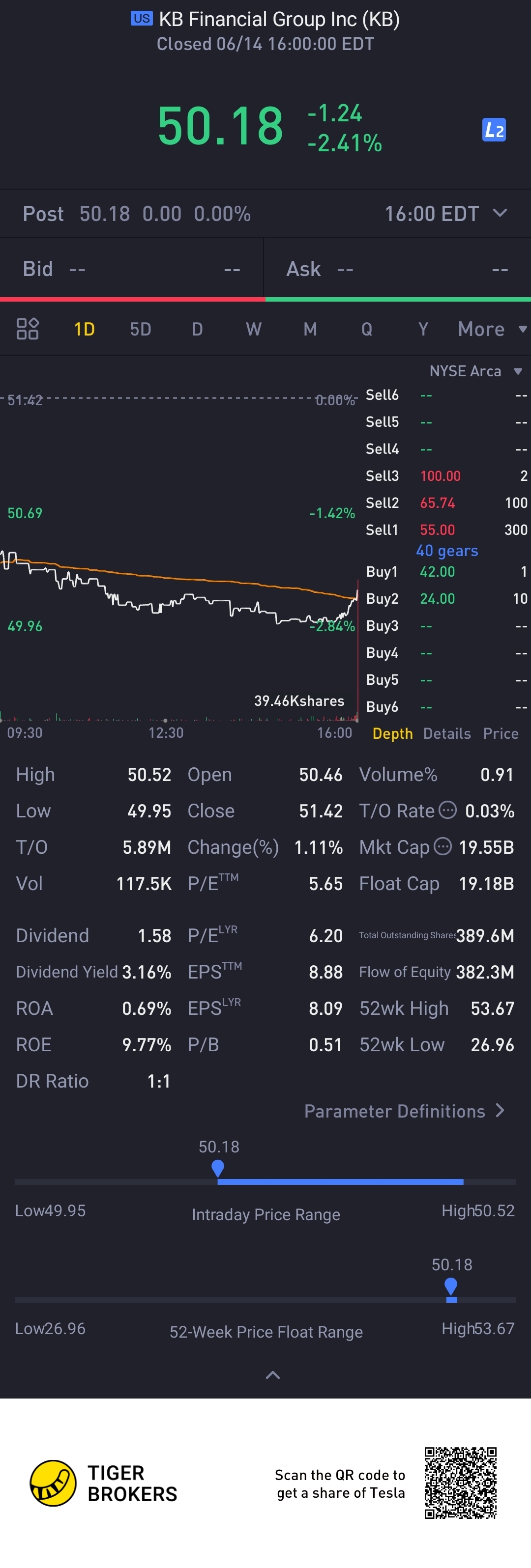Open the chart layout grid icon
Screen dimensions: 531x1568
pyautogui.click(x=28, y=329)
